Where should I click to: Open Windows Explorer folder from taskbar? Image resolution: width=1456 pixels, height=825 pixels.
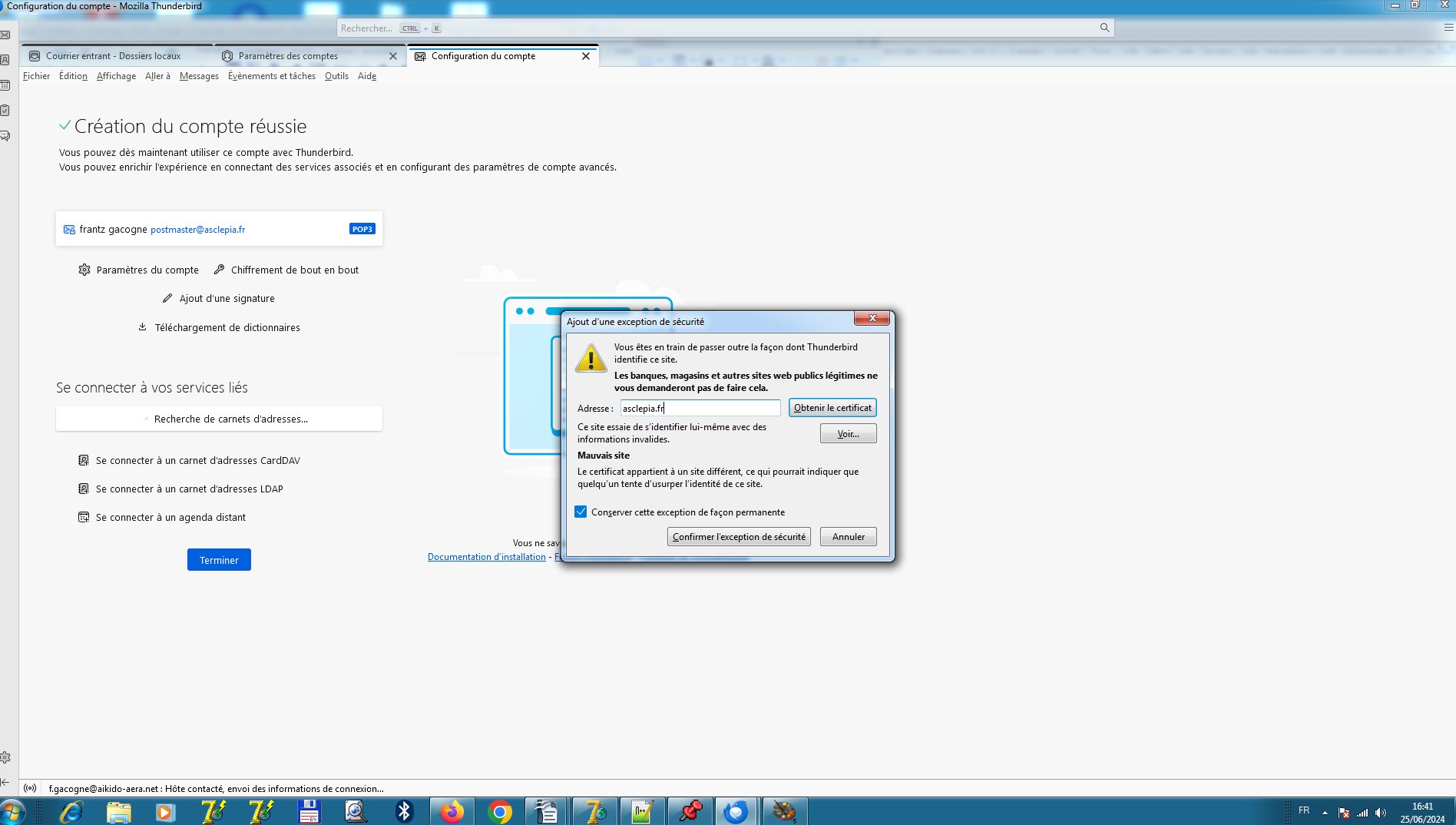pyautogui.click(x=119, y=812)
